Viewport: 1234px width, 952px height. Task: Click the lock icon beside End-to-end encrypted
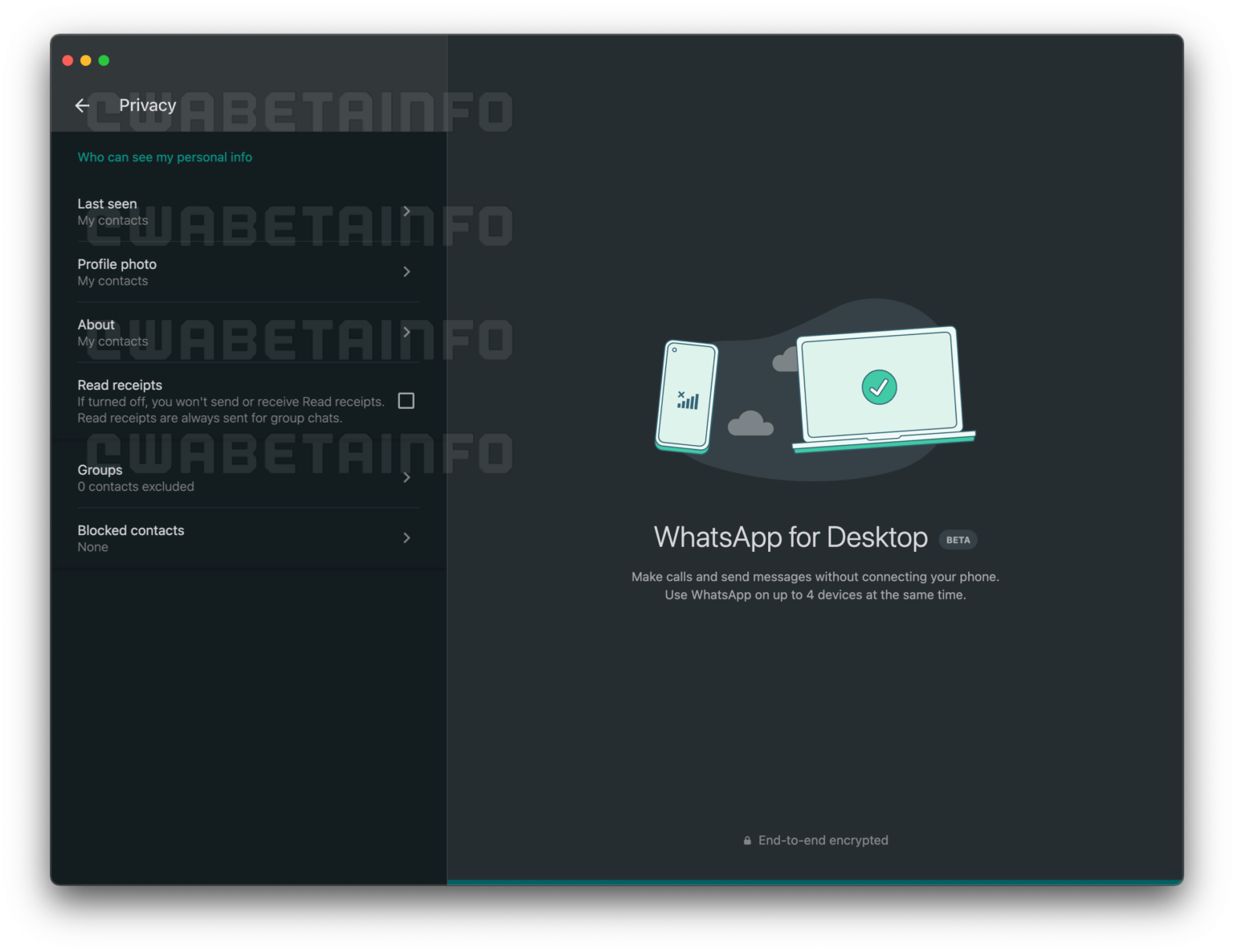746,840
